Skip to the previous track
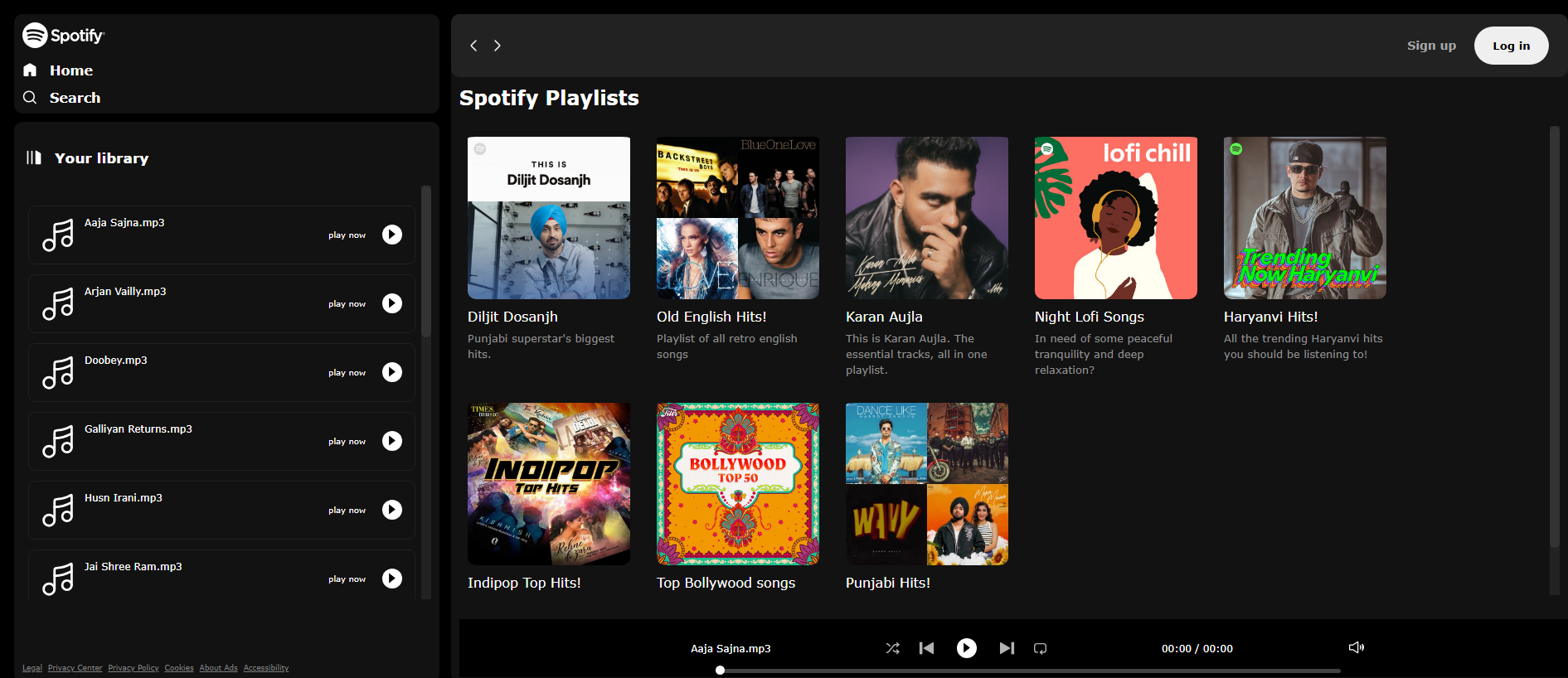Screen dimensions: 1568x678 927,648
